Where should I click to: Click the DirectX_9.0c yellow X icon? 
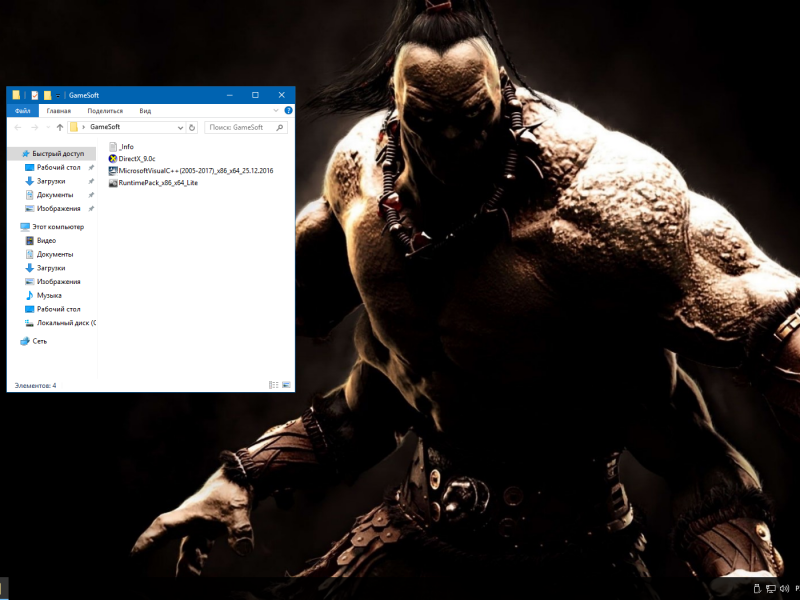tap(113, 159)
